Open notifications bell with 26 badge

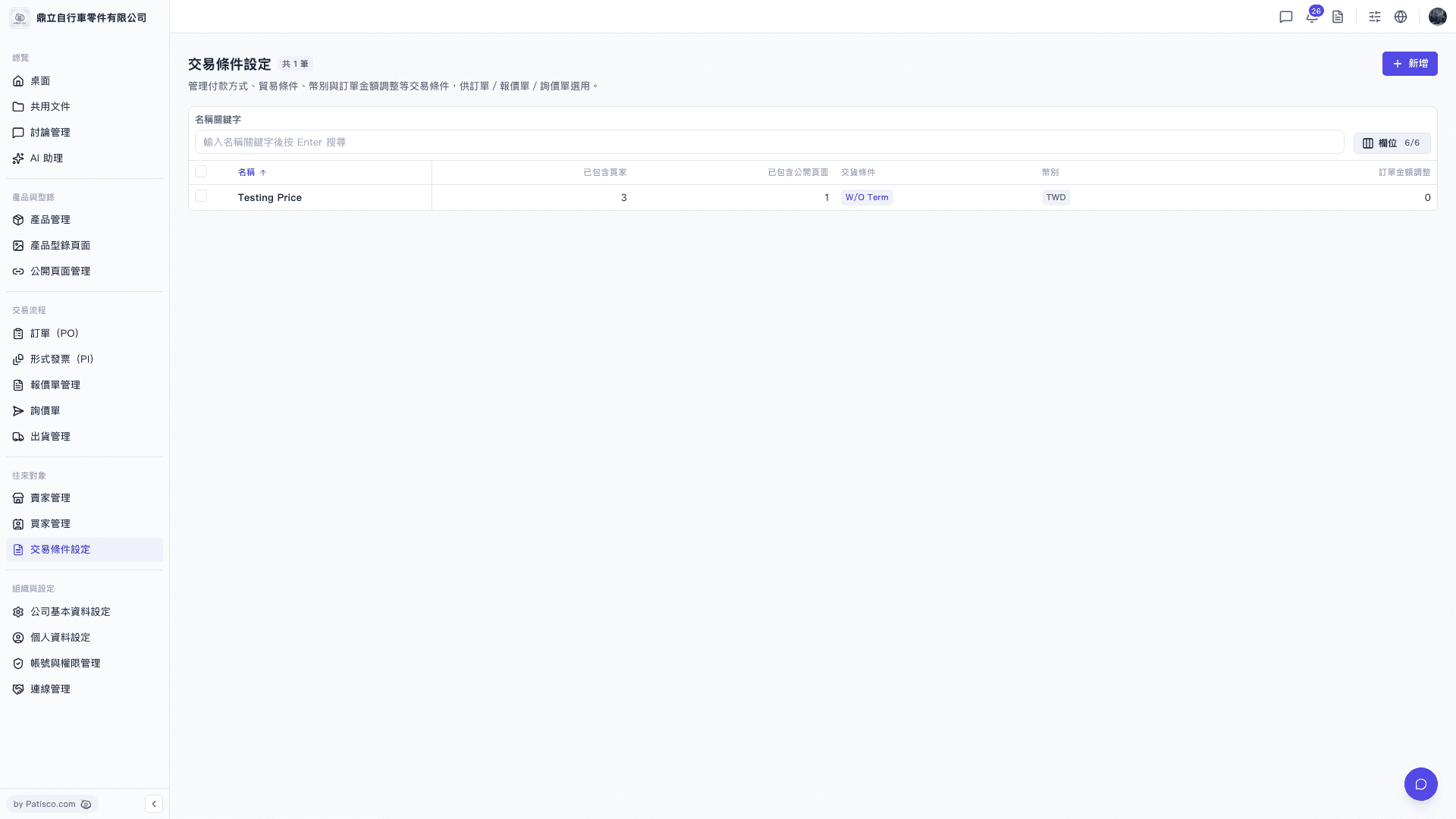tap(1312, 17)
